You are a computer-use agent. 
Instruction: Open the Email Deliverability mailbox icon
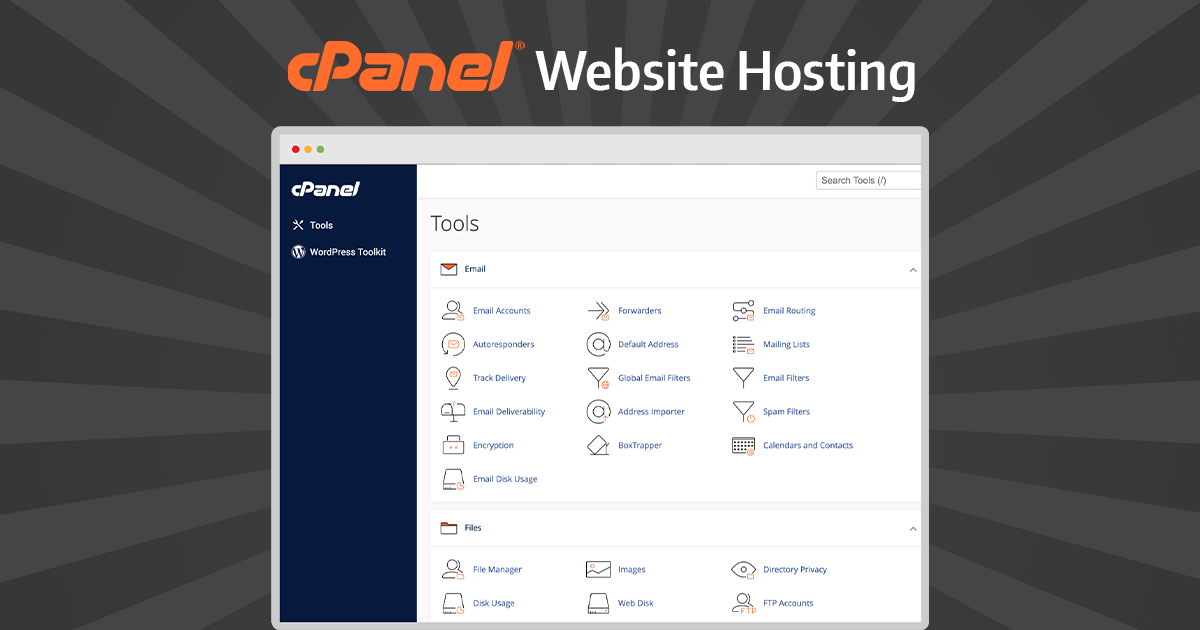(453, 411)
